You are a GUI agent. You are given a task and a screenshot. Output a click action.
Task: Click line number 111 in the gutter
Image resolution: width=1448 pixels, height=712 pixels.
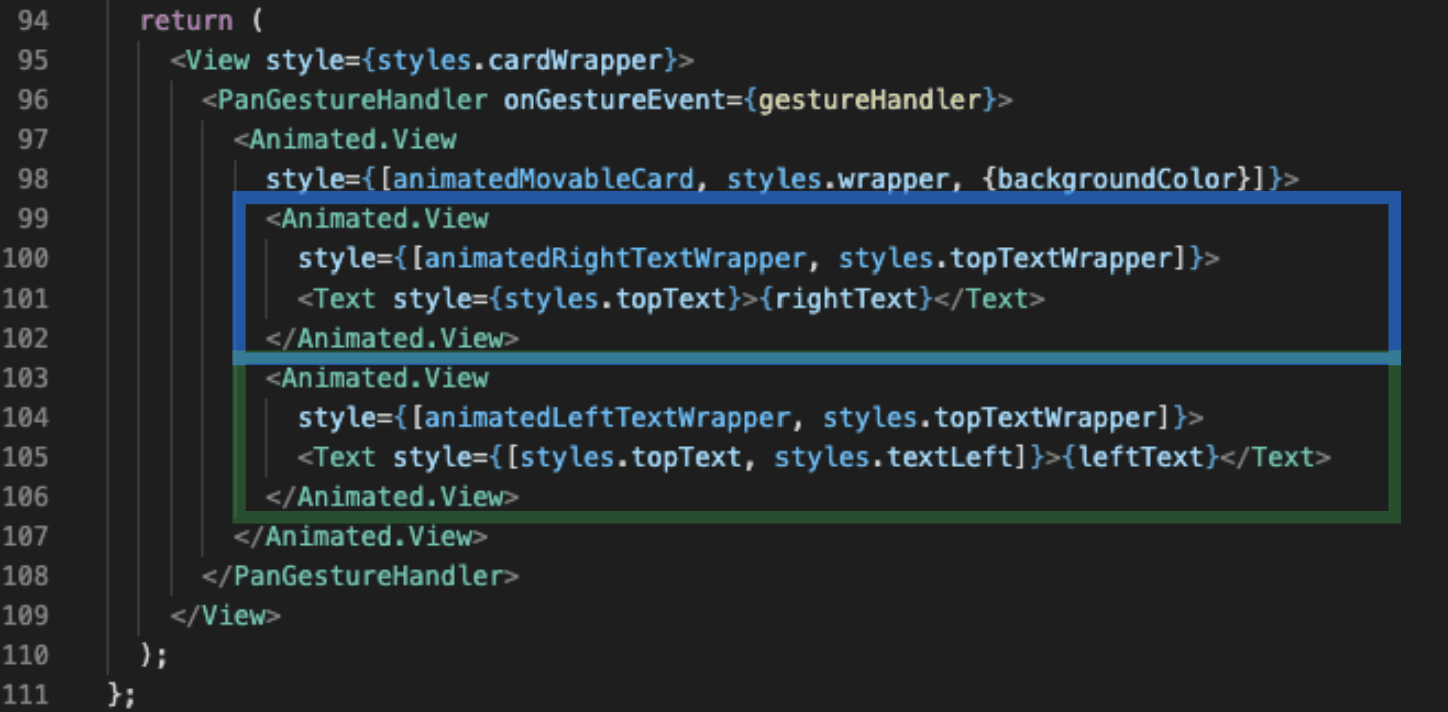click(x=26, y=695)
